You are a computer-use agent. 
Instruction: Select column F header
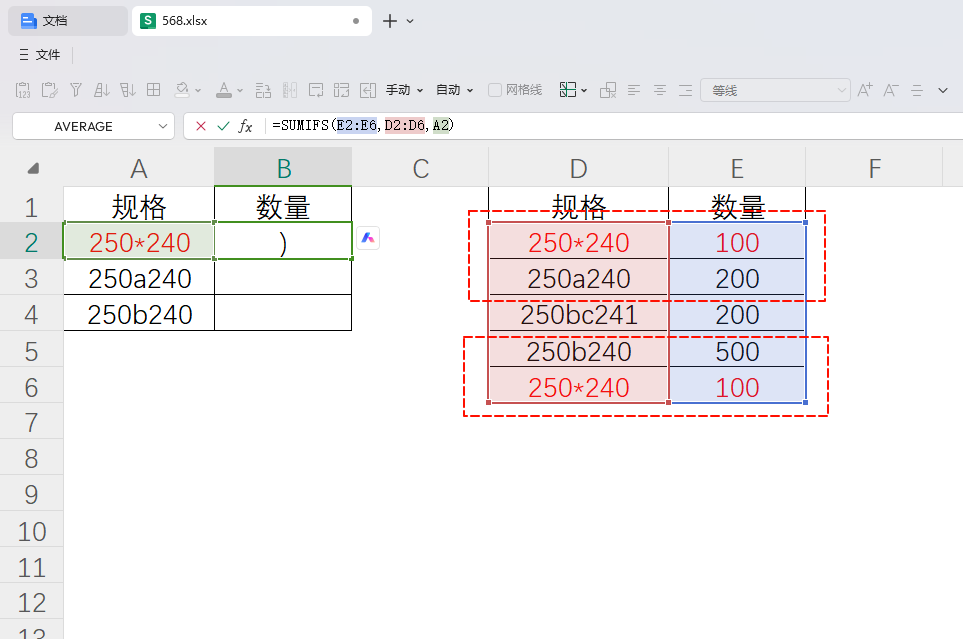click(x=874, y=168)
